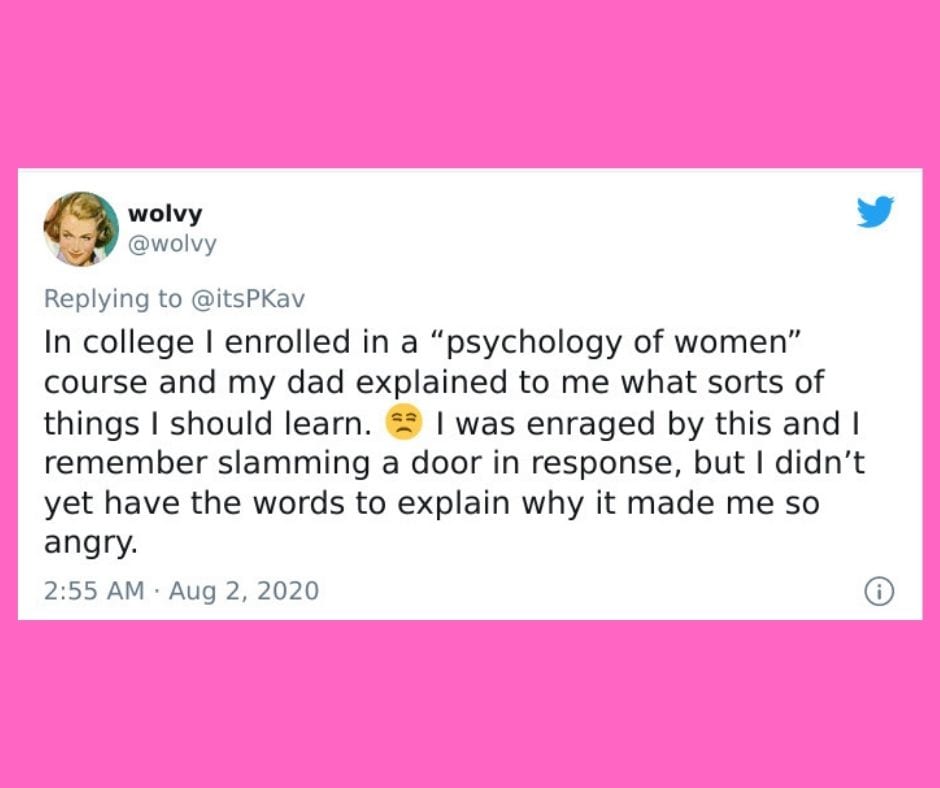The width and height of the screenshot is (940, 788).
Task: Click the bold display name wolvy
Action: click(x=165, y=213)
